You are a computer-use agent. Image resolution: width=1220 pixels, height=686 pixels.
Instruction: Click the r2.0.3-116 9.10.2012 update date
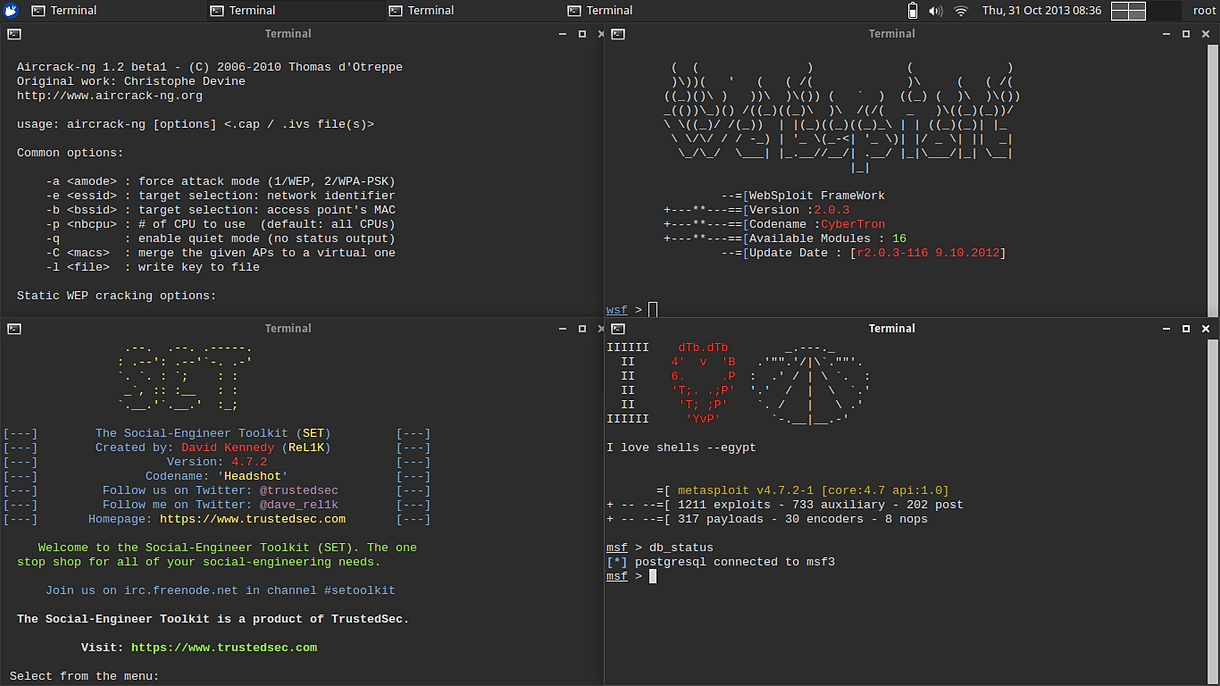click(928, 253)
